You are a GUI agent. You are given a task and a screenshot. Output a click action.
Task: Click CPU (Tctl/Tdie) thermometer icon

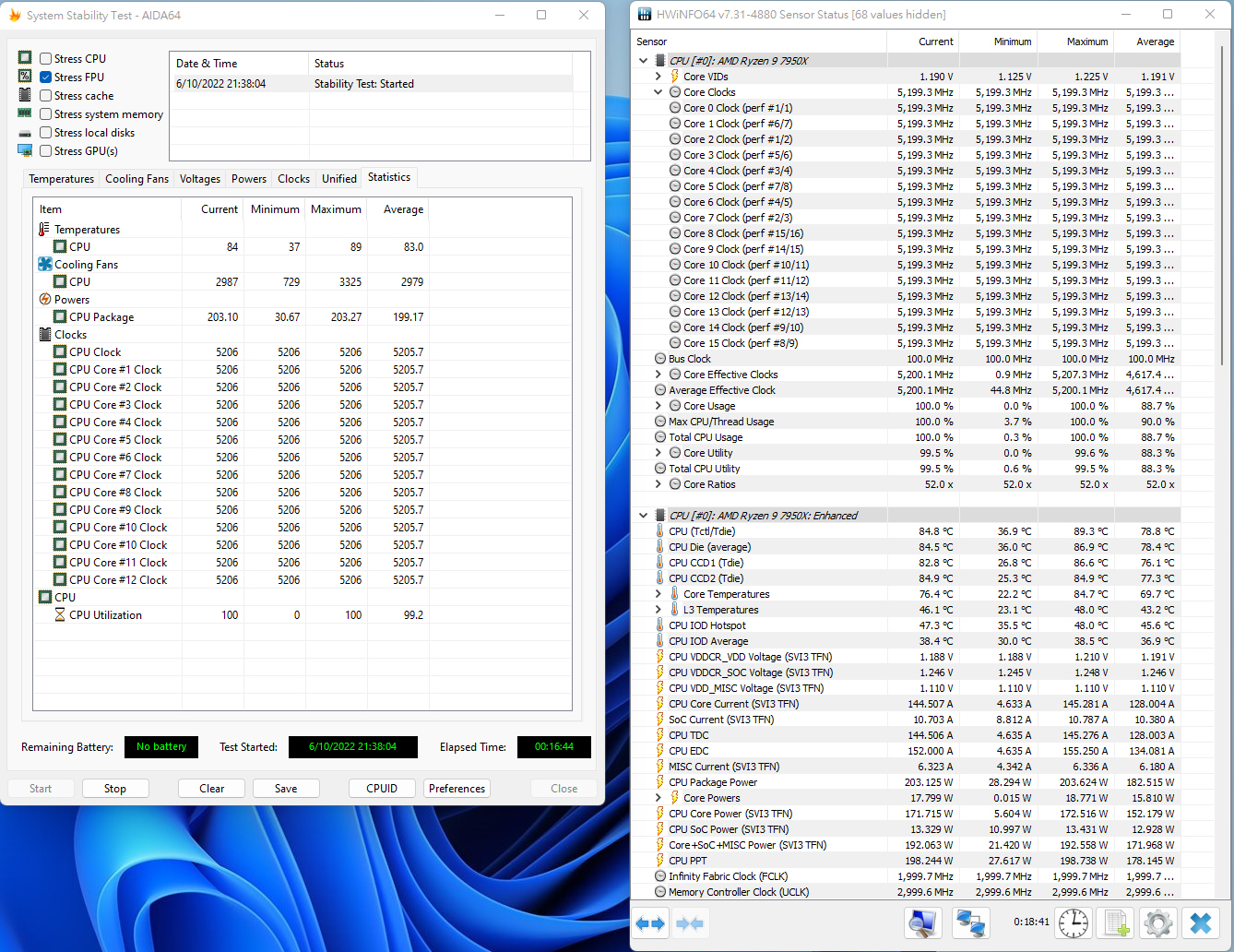click(x=659, y=531)
